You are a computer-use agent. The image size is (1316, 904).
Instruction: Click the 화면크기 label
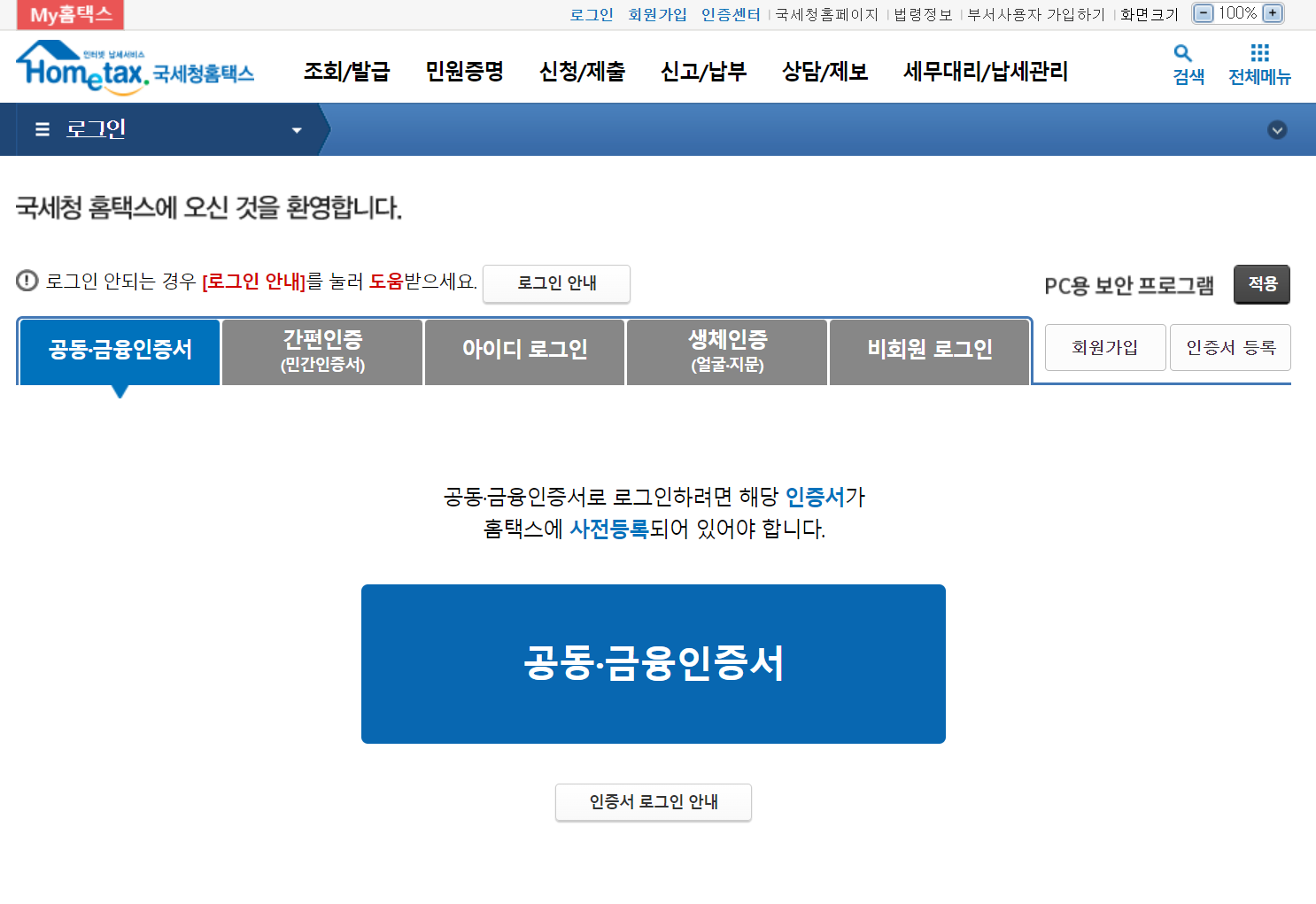pyautogui.click(x=1150, y=14)
